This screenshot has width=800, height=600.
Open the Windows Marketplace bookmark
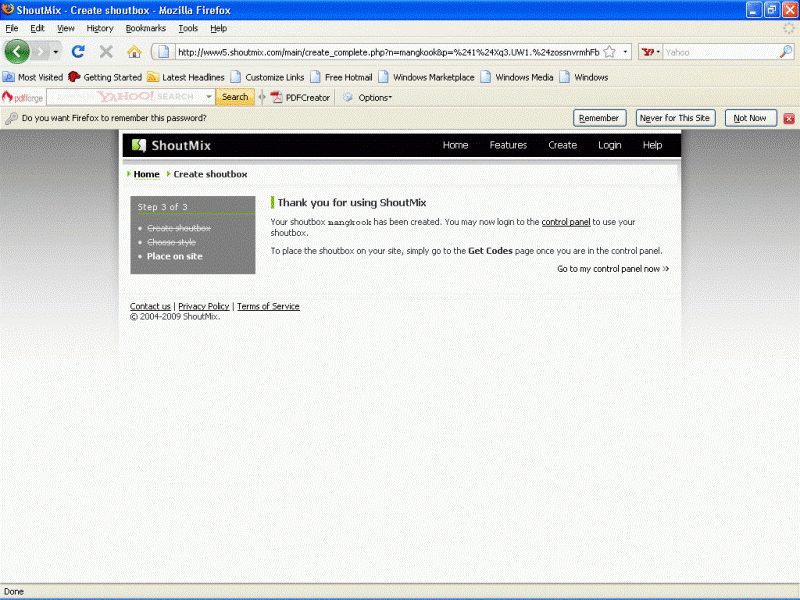[426, 77]
